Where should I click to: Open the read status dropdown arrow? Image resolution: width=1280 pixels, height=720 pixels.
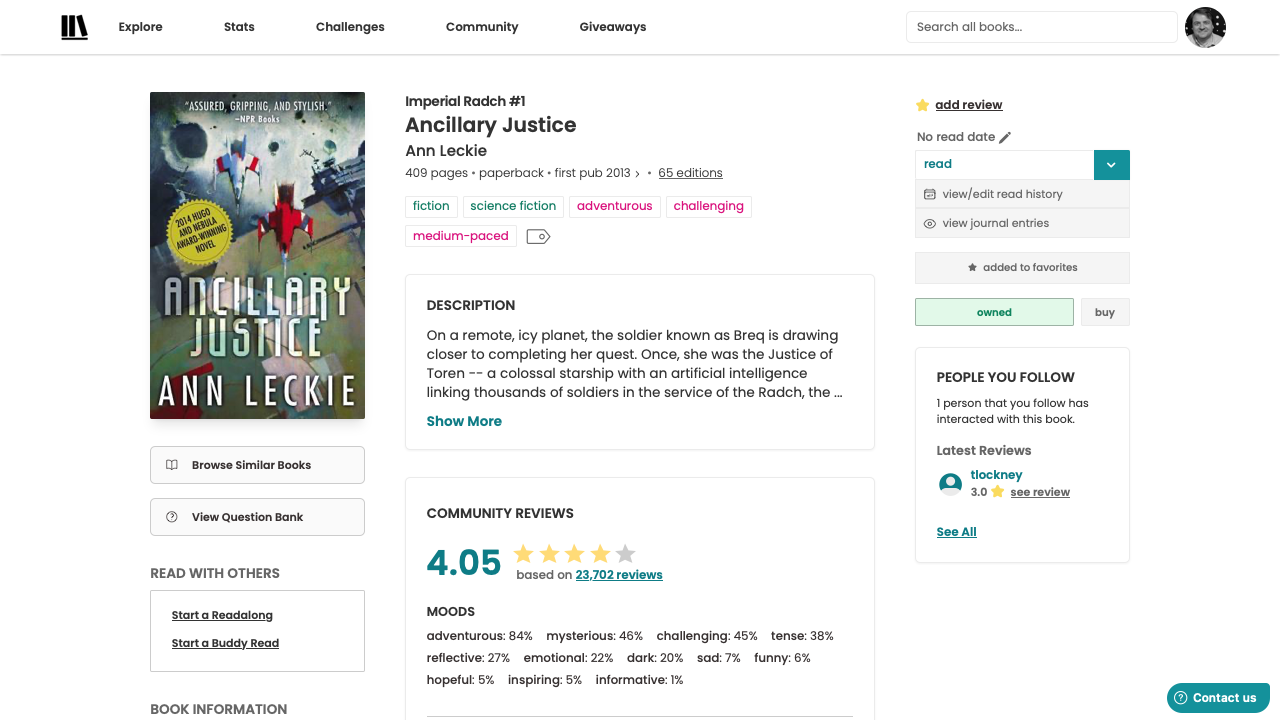pyautogui.click(x=1111, y=165)
